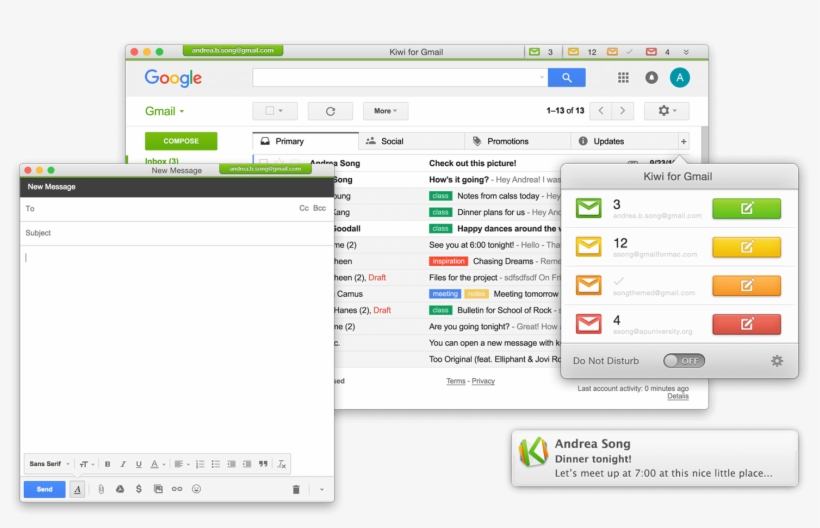820x528 pixels.
Task: Switch to the Promotions tab
Action: [x=518, y=141]
